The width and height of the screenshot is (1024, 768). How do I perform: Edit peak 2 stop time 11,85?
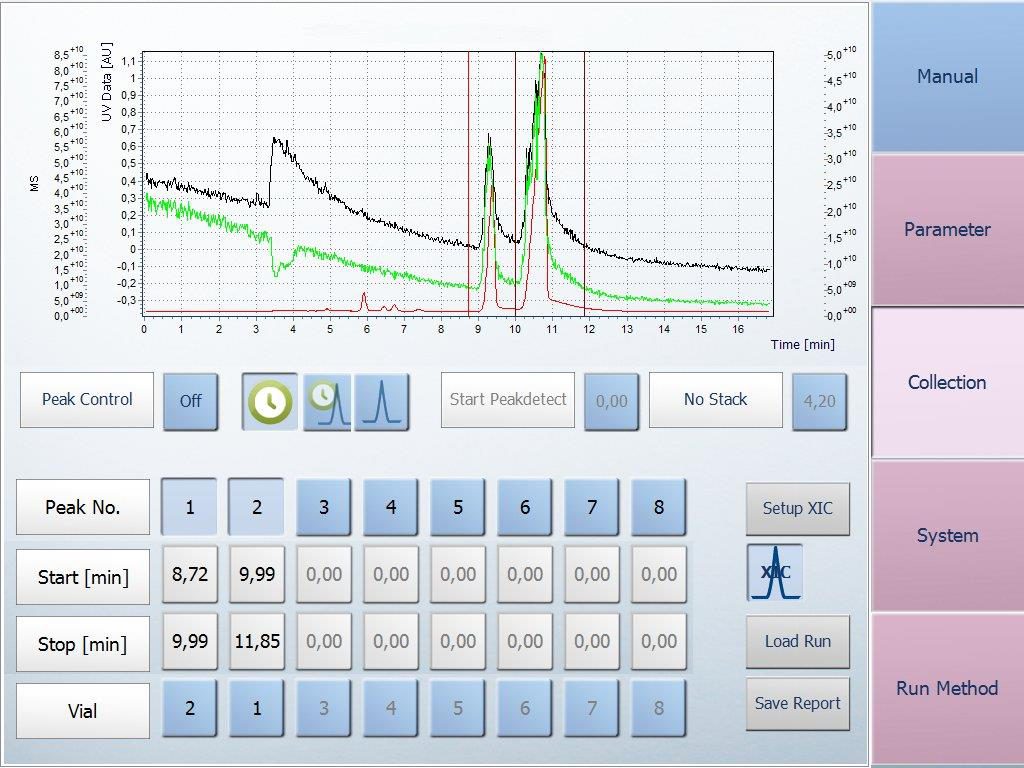tap(256, 642)
